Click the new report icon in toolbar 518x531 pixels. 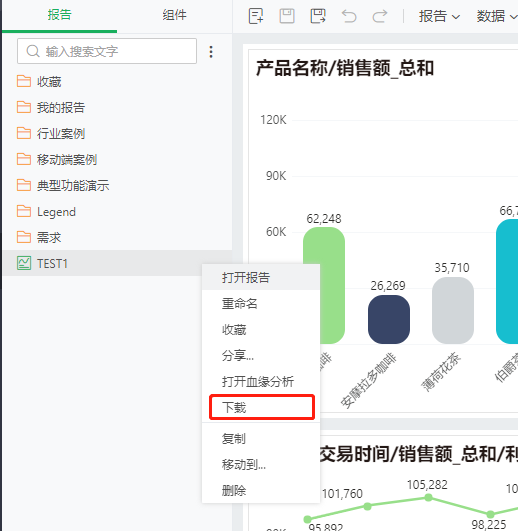(256, 16)
